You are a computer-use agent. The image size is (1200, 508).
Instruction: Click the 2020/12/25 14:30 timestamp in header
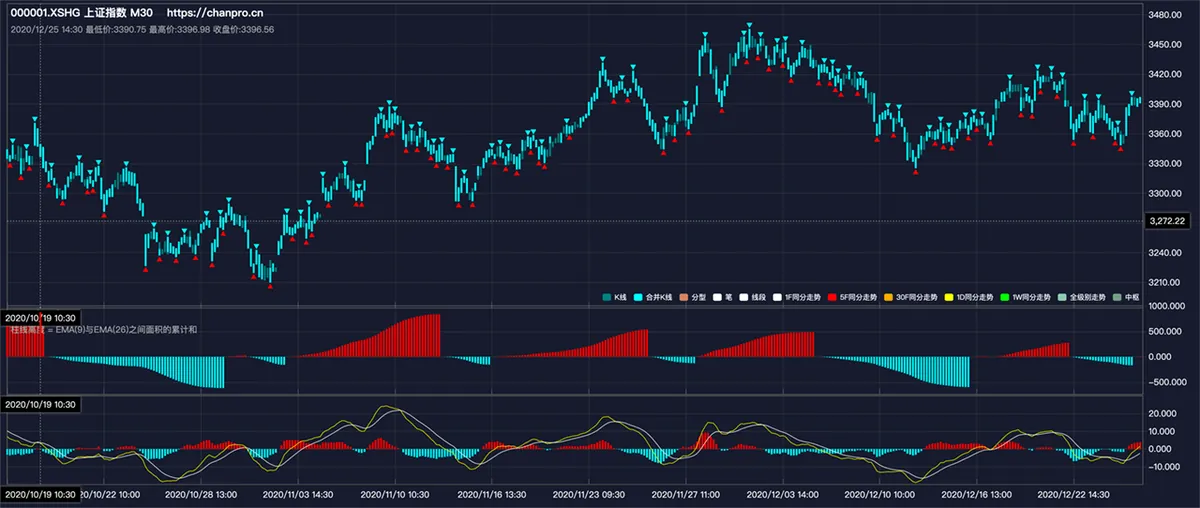pos(46,29)
